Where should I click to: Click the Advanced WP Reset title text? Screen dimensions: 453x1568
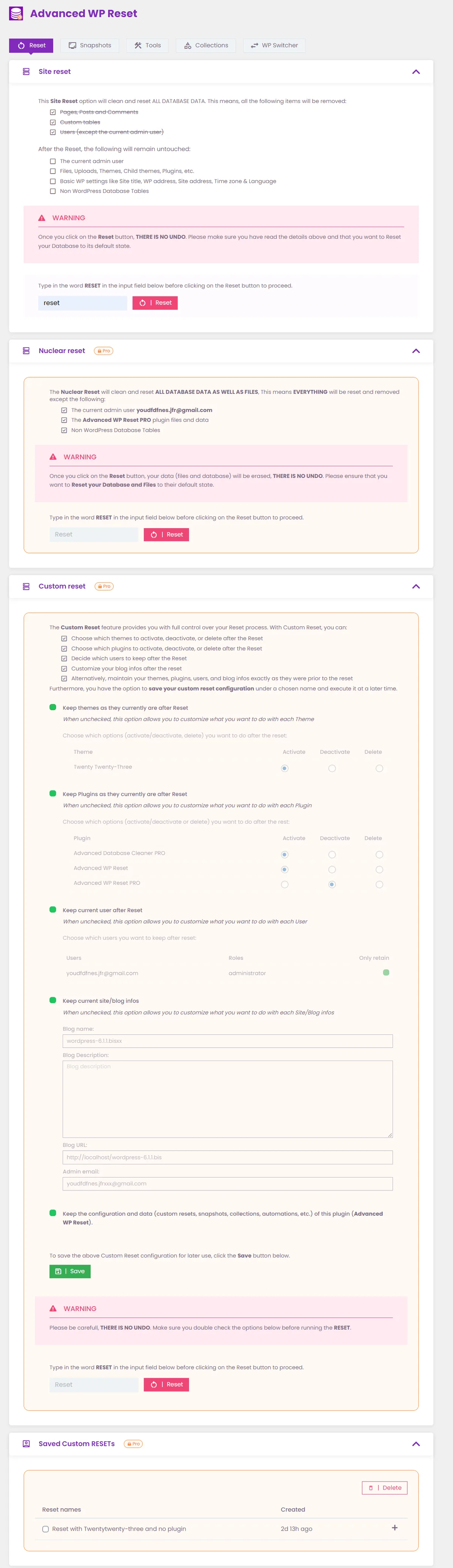(83, 13)
